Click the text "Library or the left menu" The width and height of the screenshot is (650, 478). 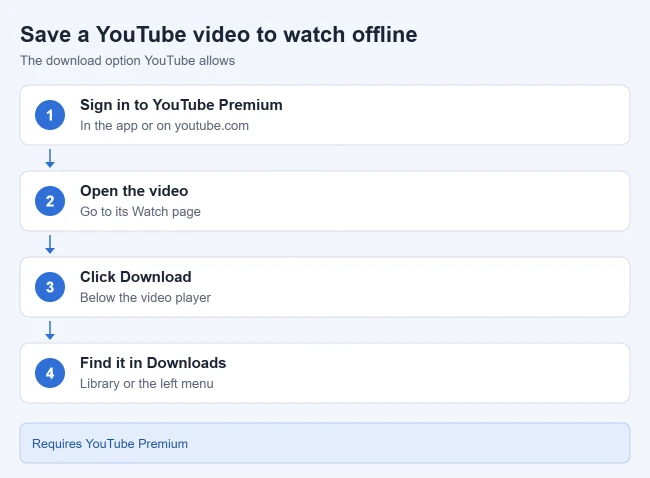point(147,383)
